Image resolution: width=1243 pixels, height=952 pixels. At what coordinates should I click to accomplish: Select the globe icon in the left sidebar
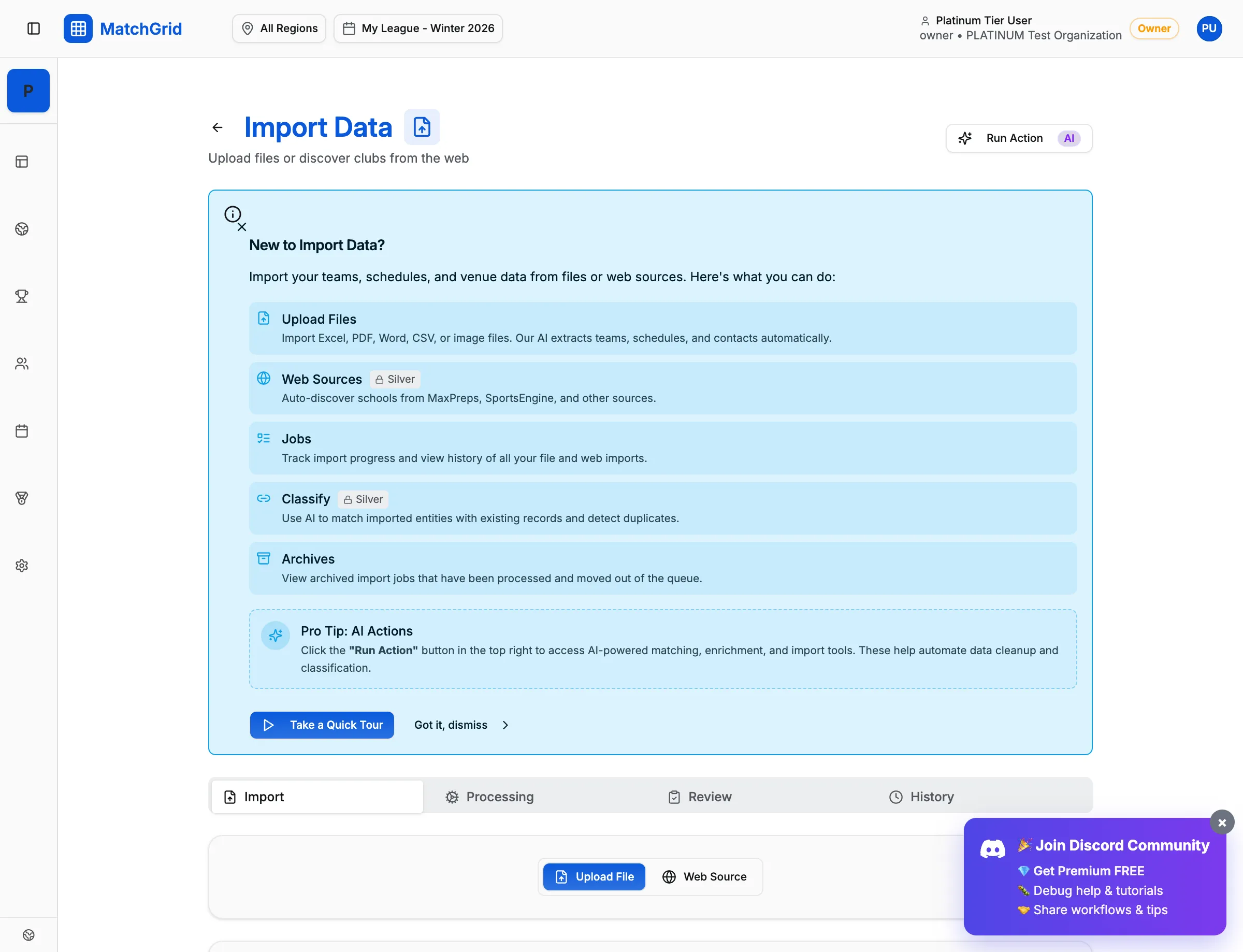(x=22, y=229)
